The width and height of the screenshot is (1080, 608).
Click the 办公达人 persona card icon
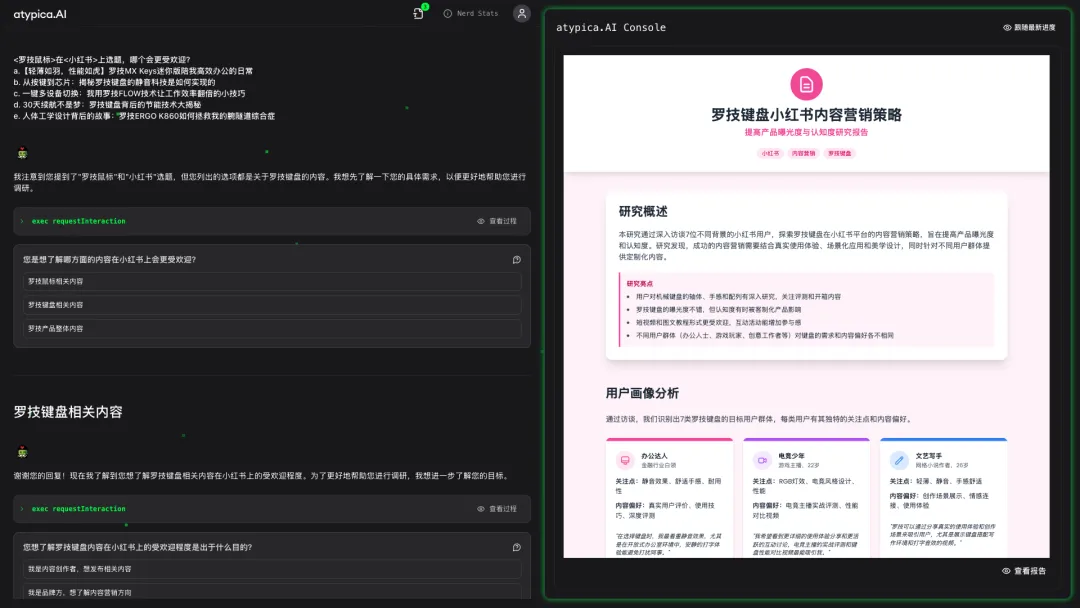pyautogui.click(x=625, y=460)
